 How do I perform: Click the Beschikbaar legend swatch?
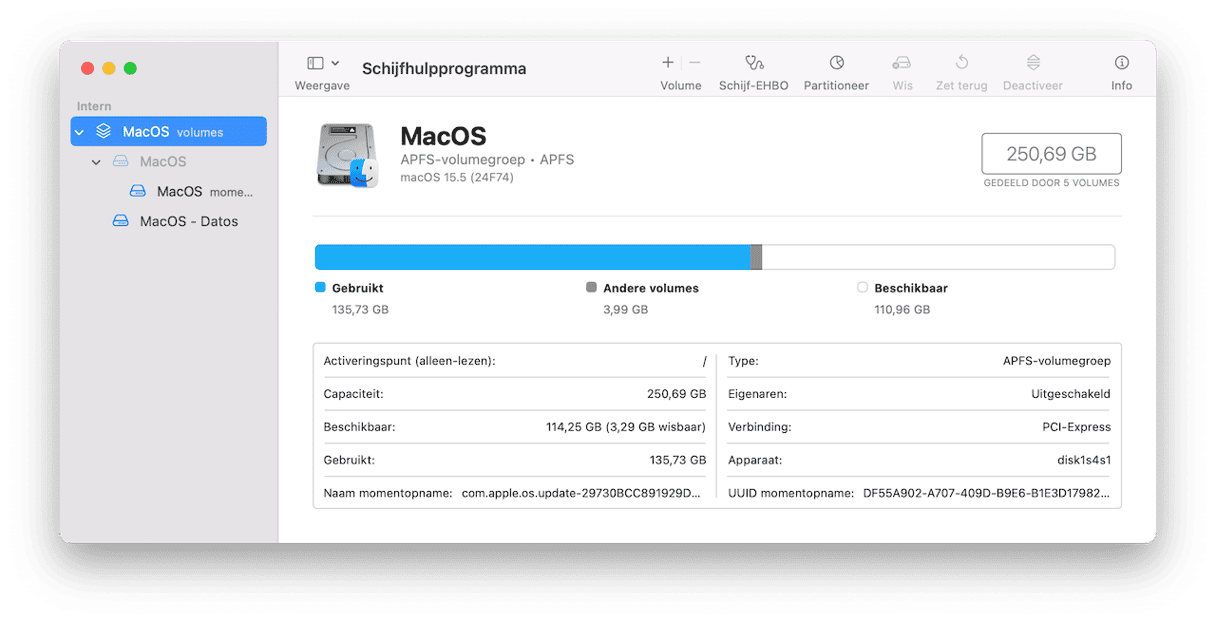[x=863, y=287]
